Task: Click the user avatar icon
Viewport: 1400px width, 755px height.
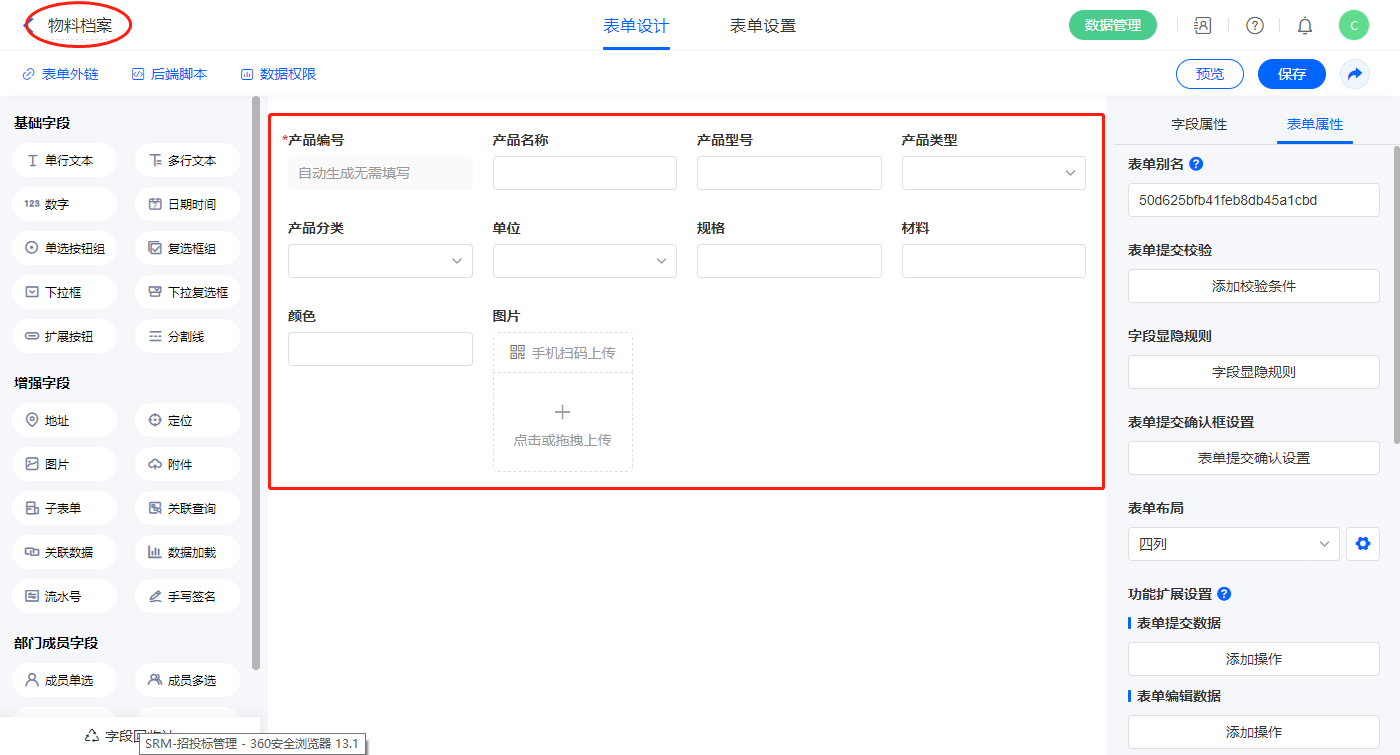Action: click(x=1353, y=26)
